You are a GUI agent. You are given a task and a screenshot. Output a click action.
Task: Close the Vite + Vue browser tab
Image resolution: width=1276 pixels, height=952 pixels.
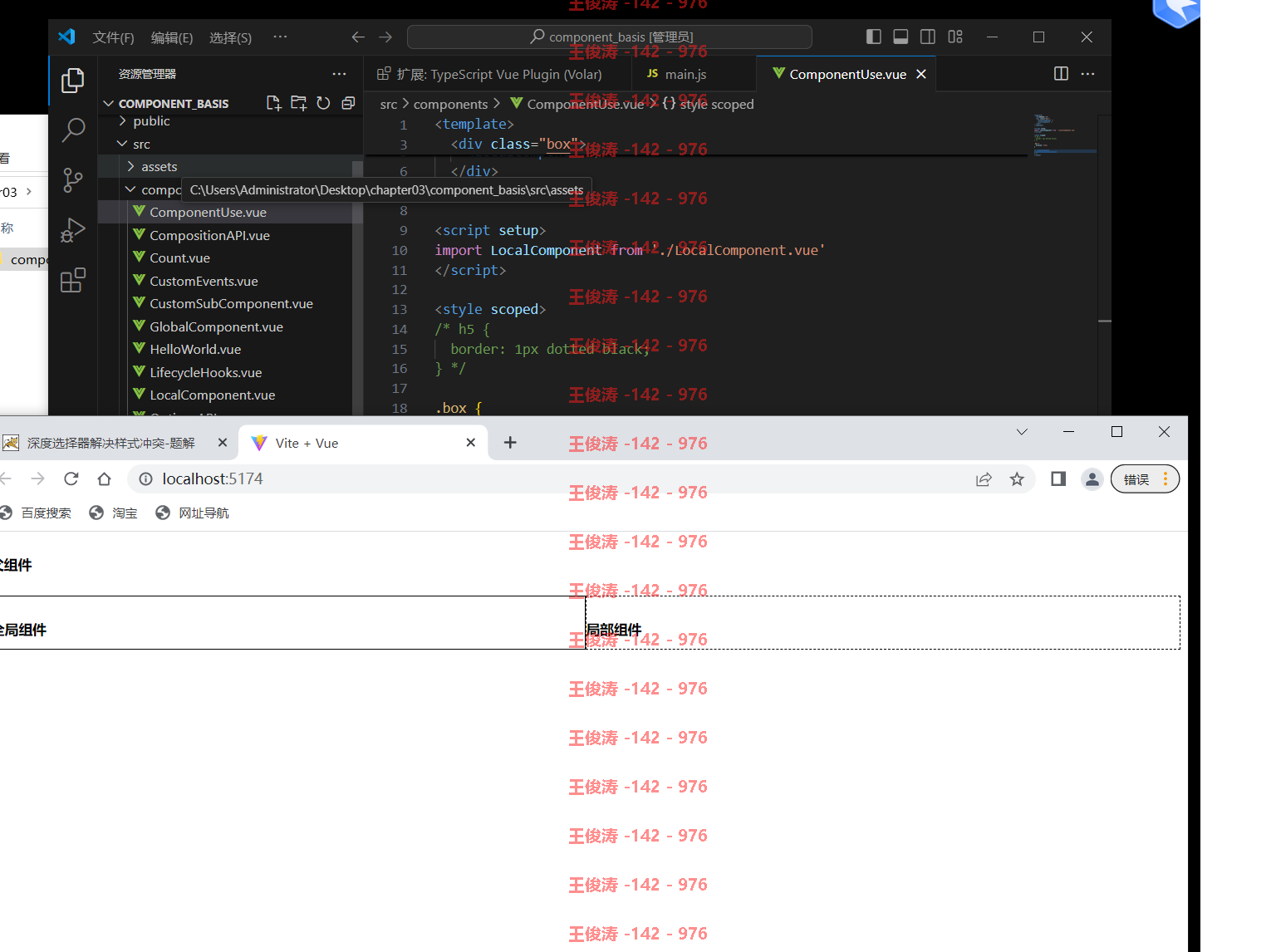point(471,443)
